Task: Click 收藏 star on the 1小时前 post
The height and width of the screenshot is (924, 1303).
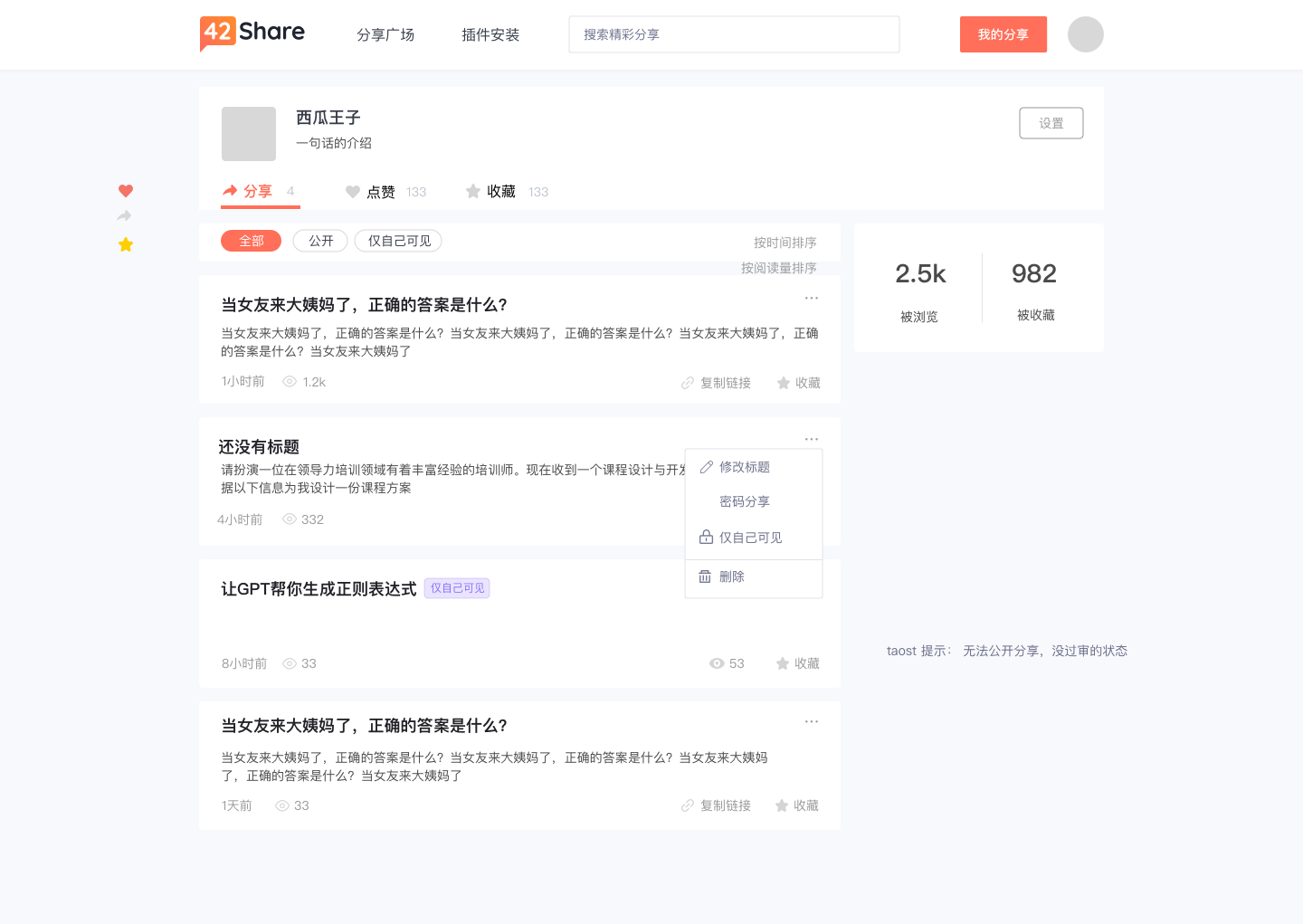Action: [798, 383]
